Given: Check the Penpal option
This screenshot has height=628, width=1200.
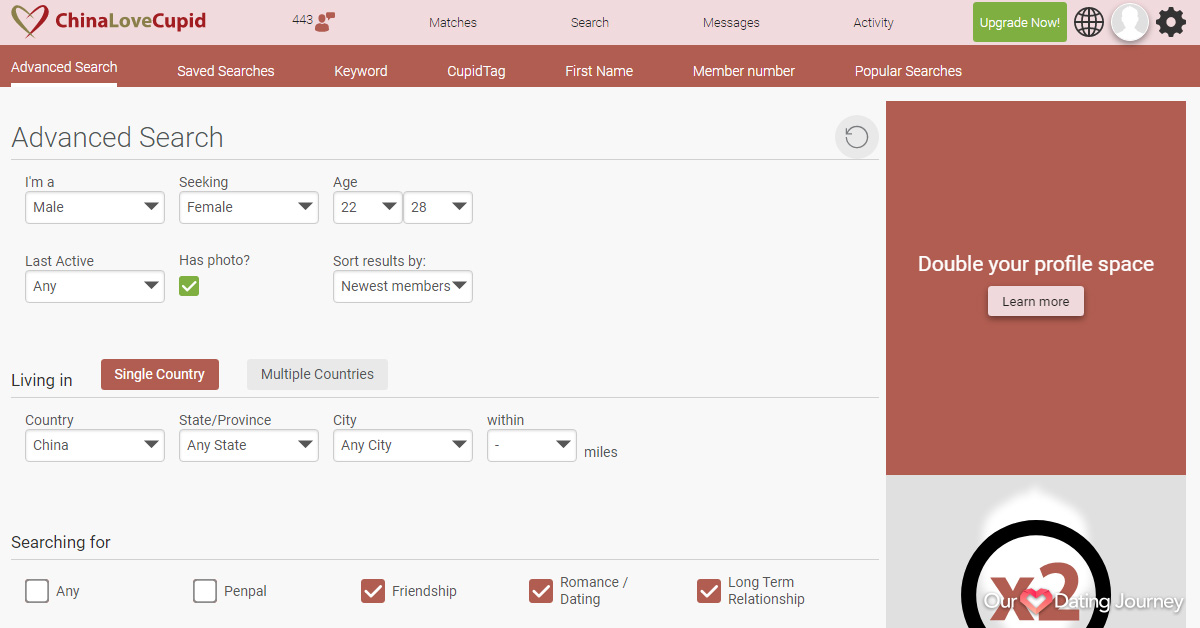Looking at the screenshot, I should click(x=205, y=591).
